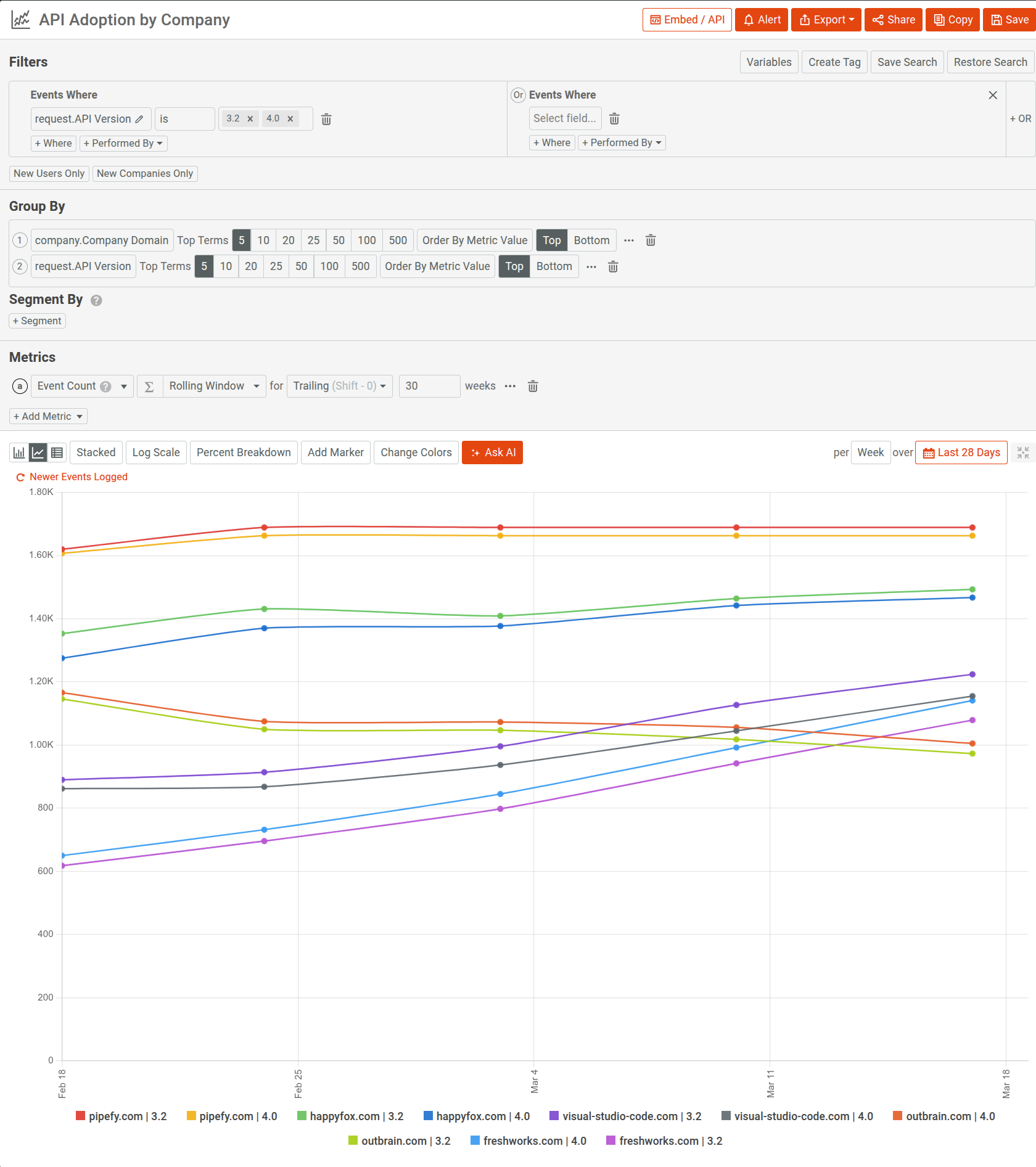
Task: Remove the API Version filter with trash icon
Action: (x=326, y=119)
